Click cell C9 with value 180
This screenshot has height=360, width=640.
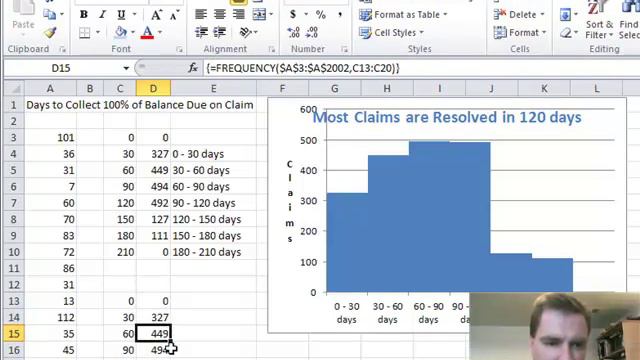click(x=120, y=236)
